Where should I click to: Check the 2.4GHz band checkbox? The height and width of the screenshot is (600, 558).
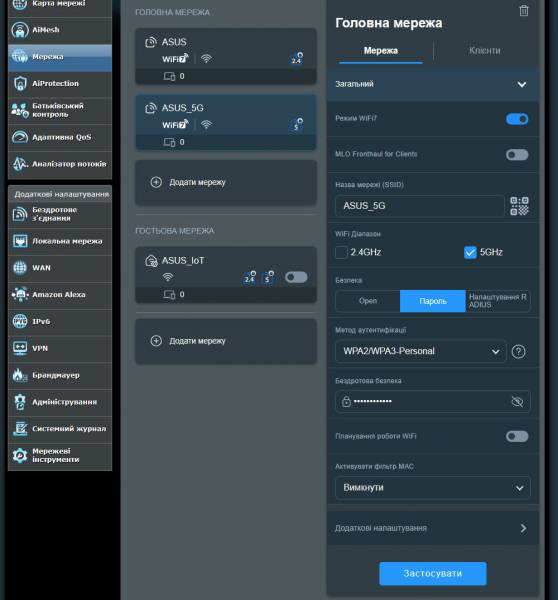(x=341, y=252)
